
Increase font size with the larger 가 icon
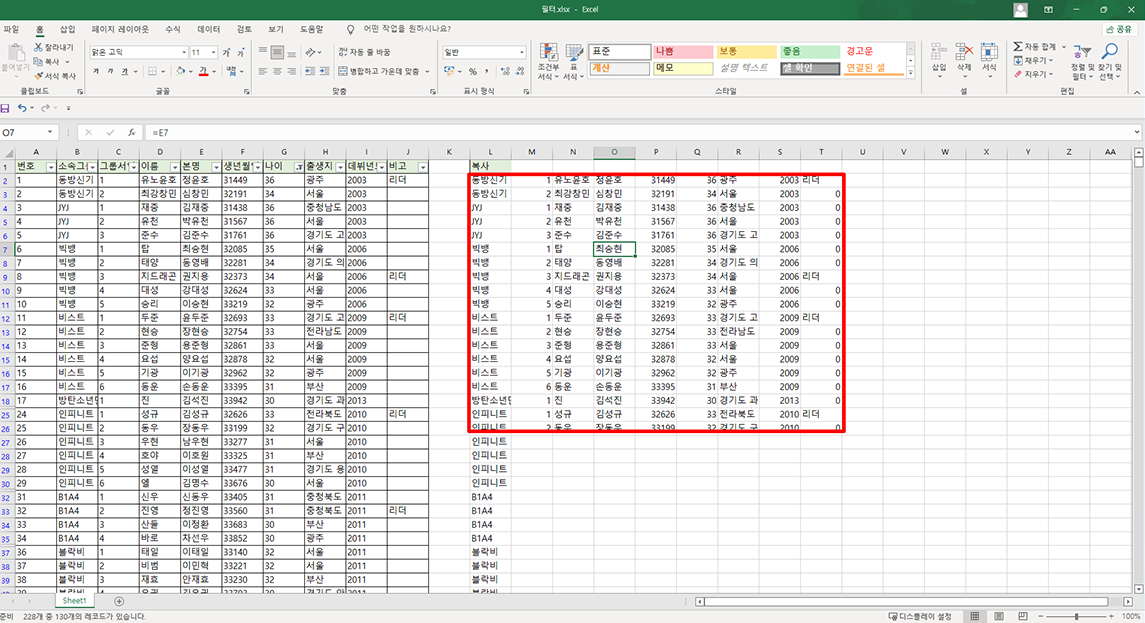pyautogui.click(x=226, y=52)
